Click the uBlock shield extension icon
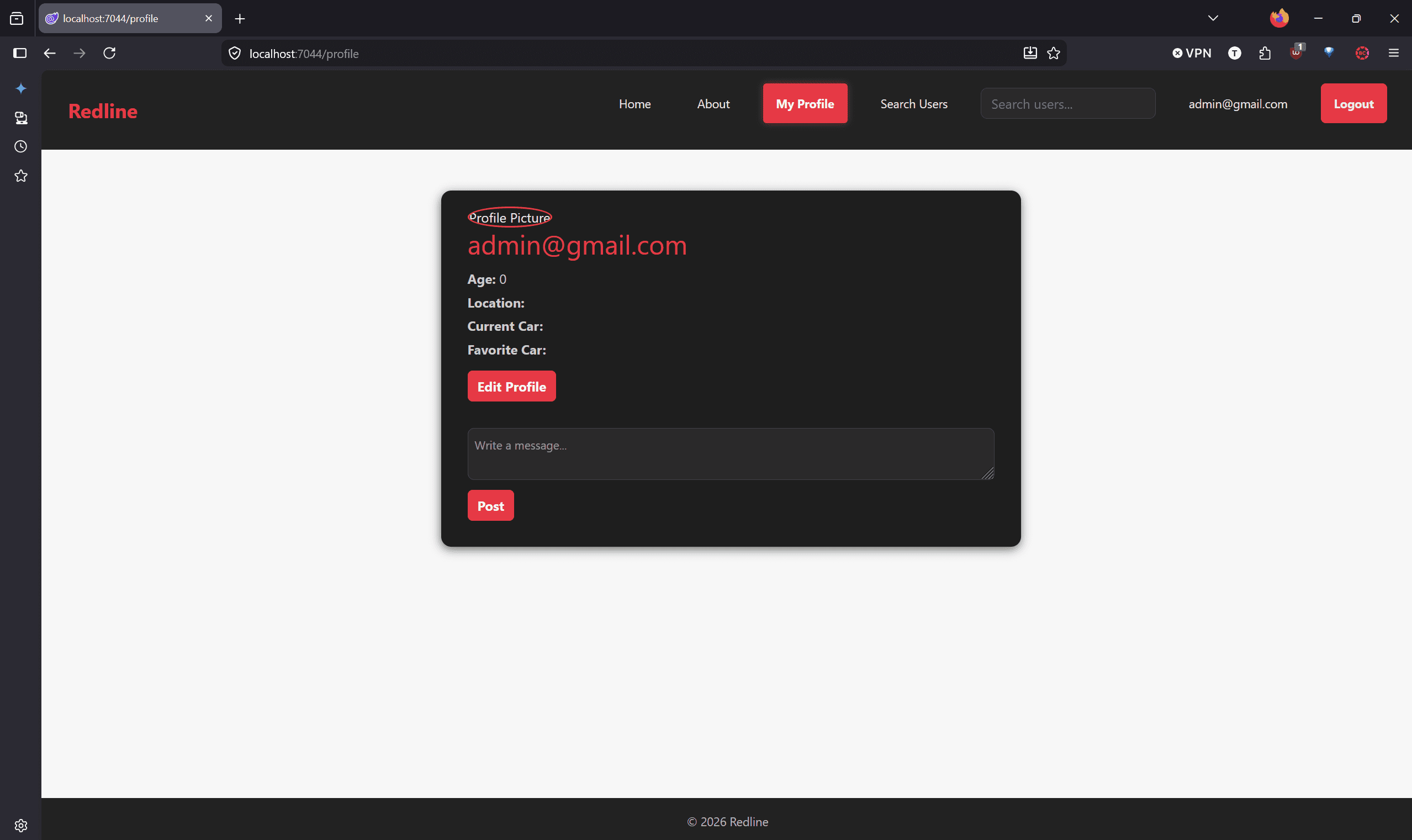1412x840 pixels. click(1297, 52)
